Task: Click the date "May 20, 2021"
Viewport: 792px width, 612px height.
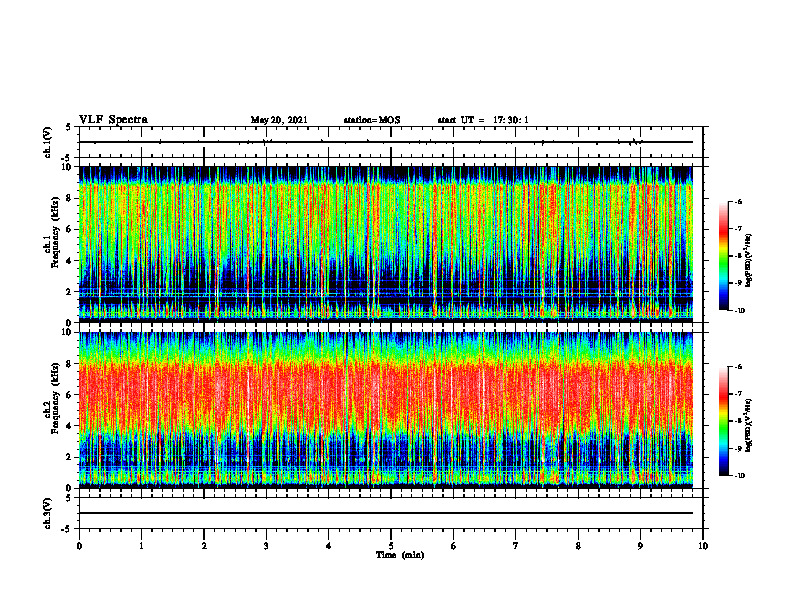Action: [x=279, y=120]
